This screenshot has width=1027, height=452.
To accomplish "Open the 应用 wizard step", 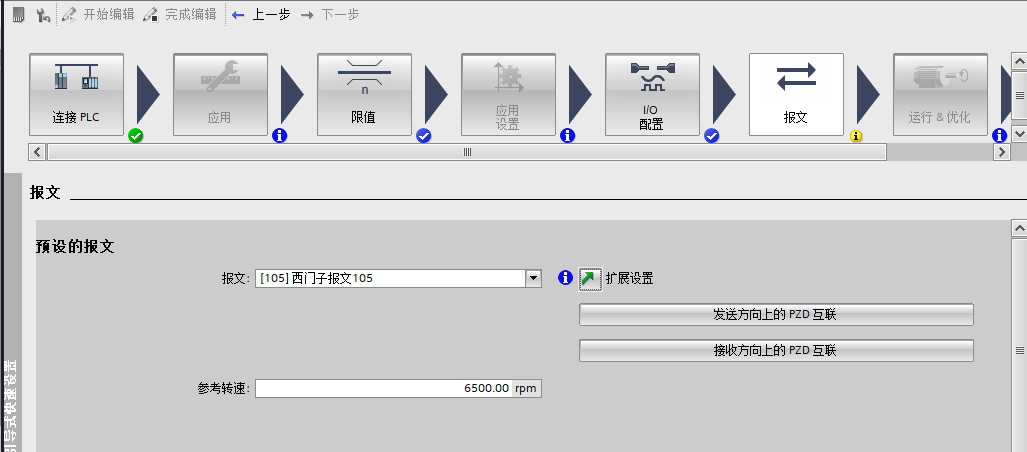I will click(220, 94).
